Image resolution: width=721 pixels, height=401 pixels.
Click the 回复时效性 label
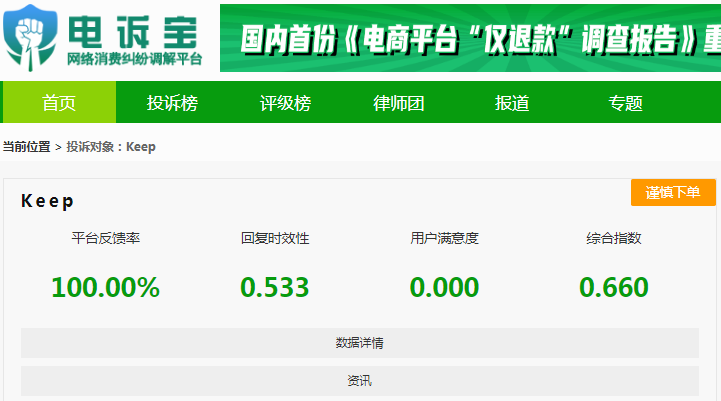275,238
